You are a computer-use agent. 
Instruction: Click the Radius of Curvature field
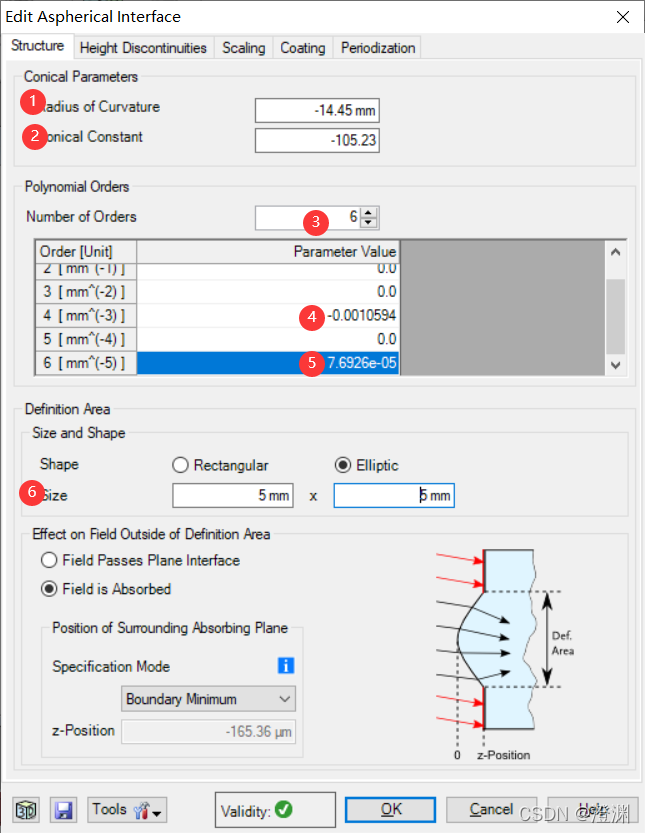[x=317, y=110]
